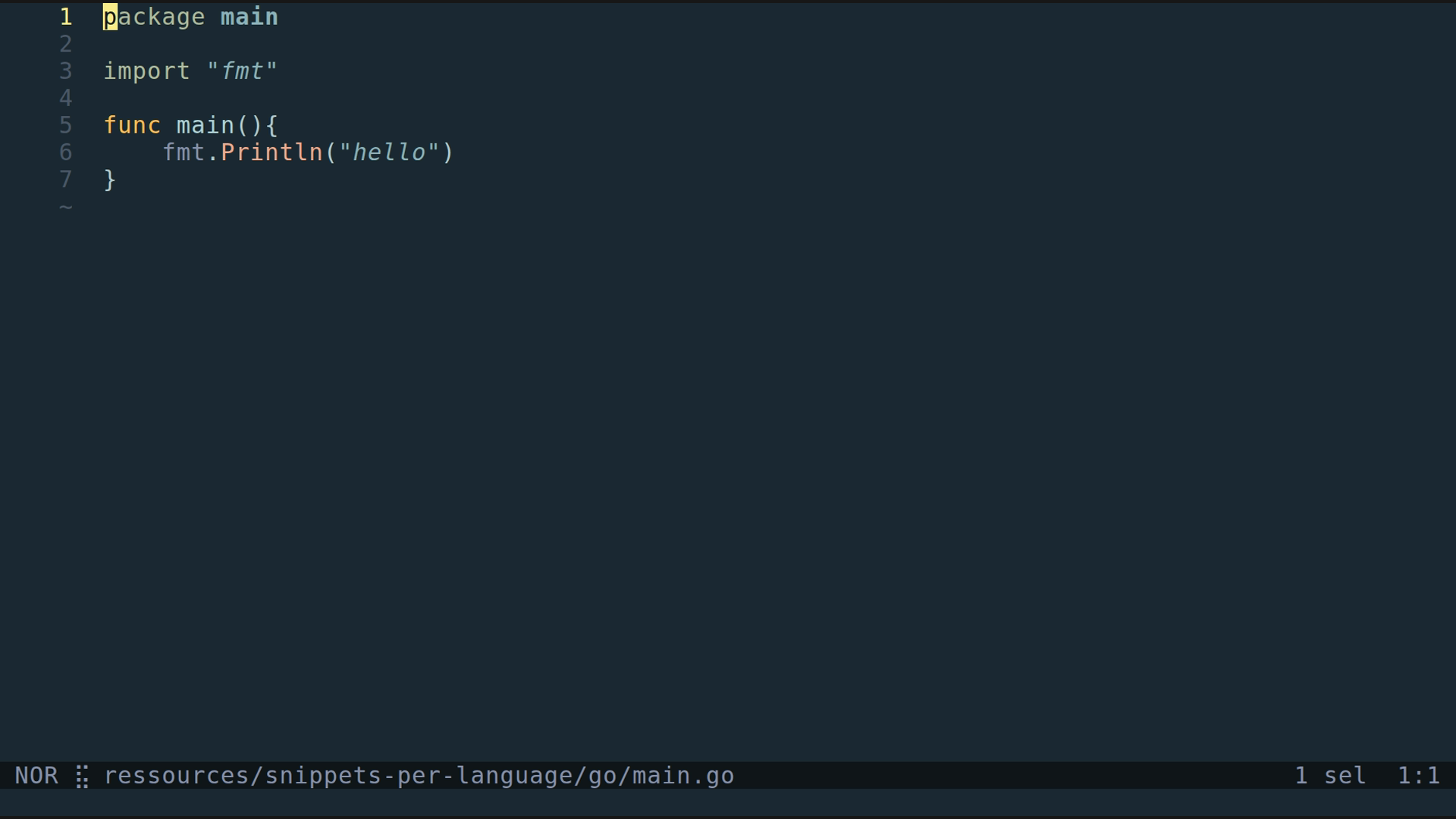
Task: Place cursor on the "package" keyword
Action: point(154,17)
